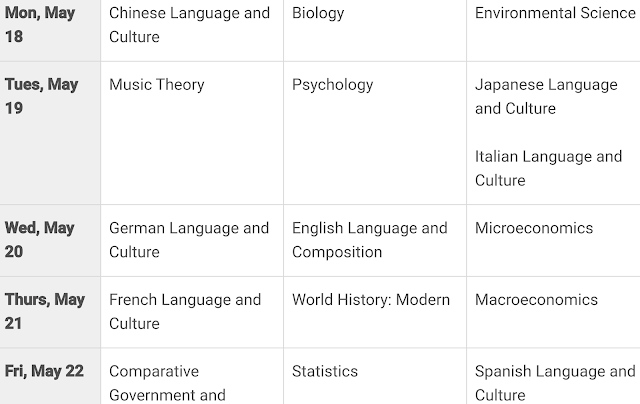Image resolution: width=640 pixels, height=404 pixels.
Task: Click the Macroeconomics exam entry
Action: pos(536,300)
